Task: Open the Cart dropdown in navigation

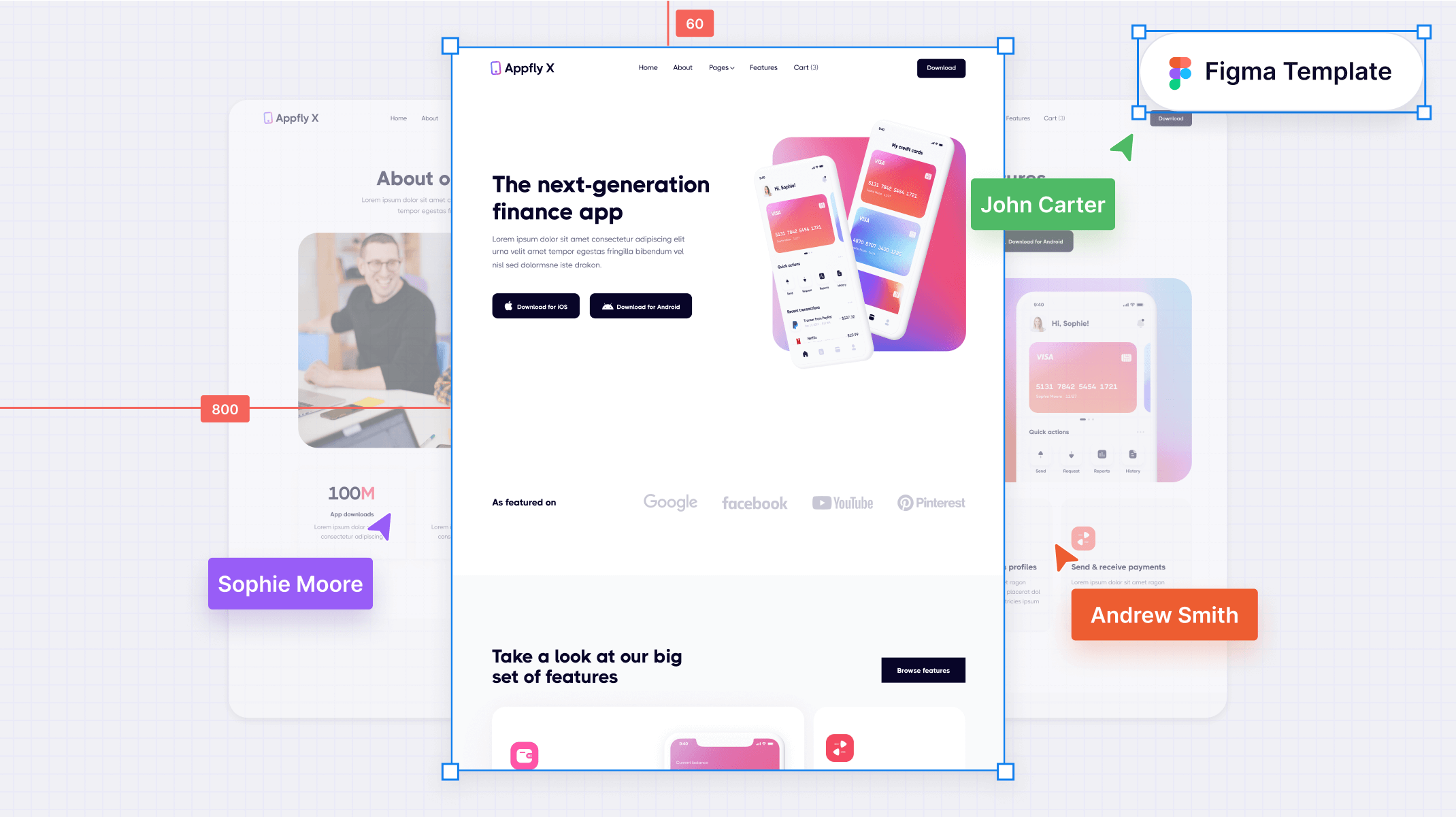Action: (x=806, y=67)
